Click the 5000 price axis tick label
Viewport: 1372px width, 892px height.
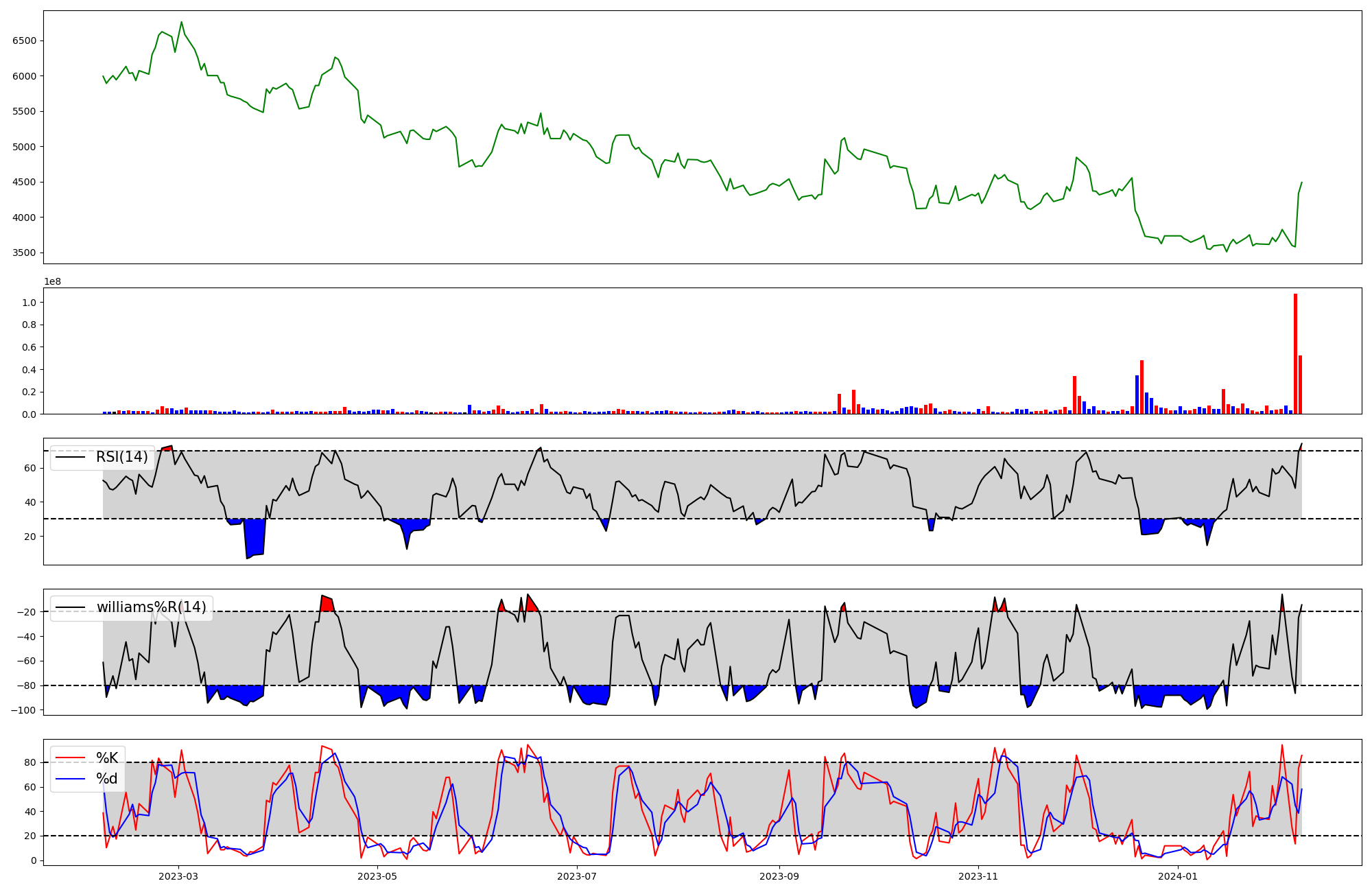coord(24,147)
